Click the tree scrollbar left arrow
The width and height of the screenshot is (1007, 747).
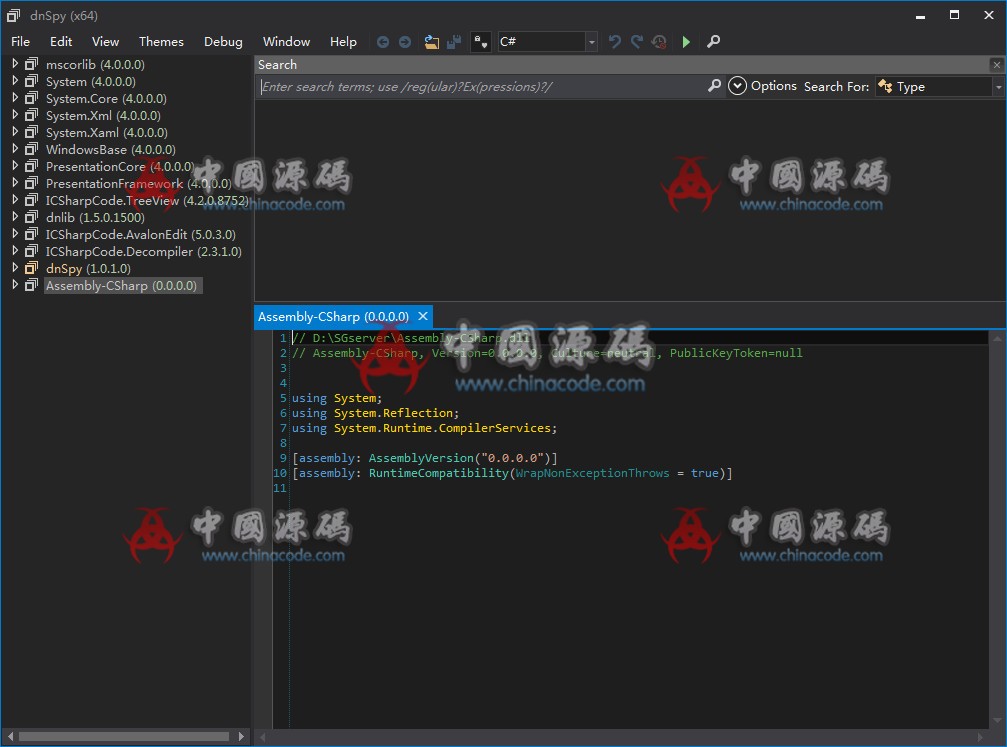click(10, 736)
